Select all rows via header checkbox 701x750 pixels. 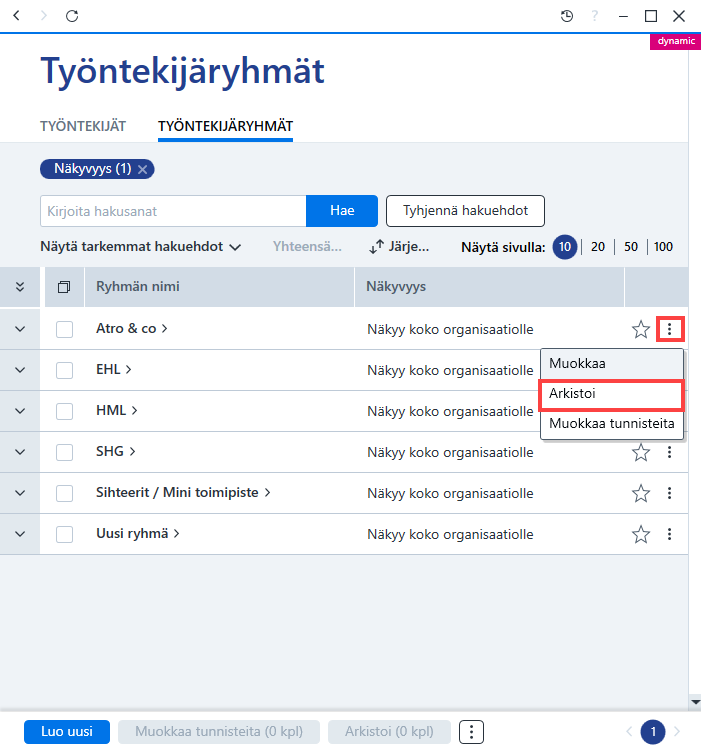64,287
